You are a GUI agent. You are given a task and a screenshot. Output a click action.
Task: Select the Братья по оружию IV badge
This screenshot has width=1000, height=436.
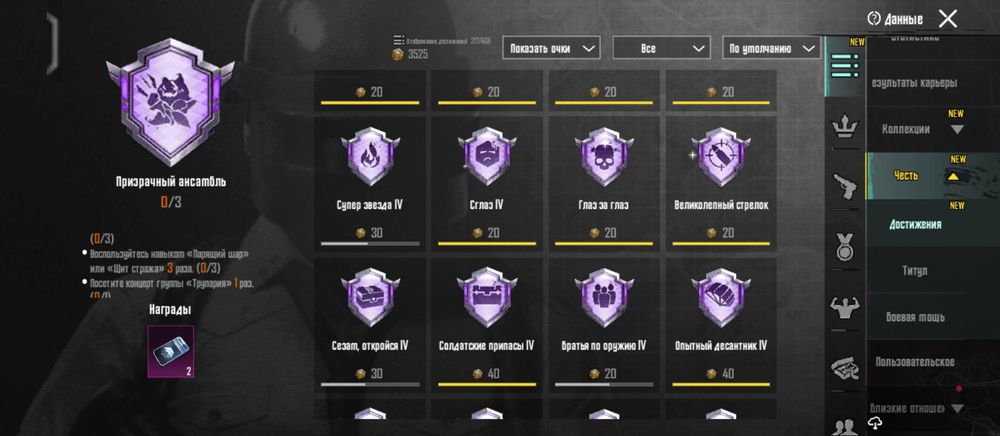(x=603, y=297)
